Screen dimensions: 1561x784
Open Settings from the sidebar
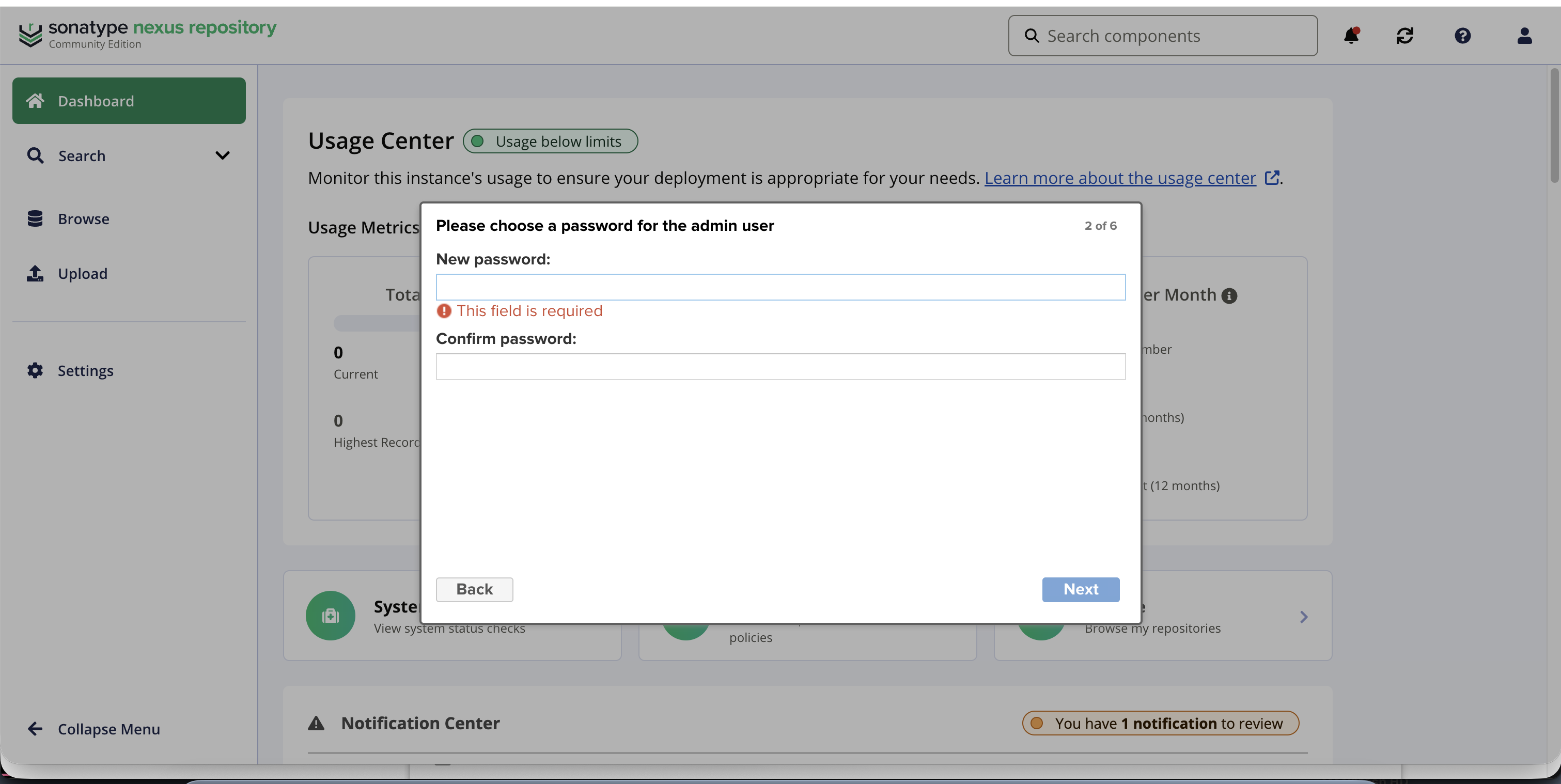(x=85, y=370)
